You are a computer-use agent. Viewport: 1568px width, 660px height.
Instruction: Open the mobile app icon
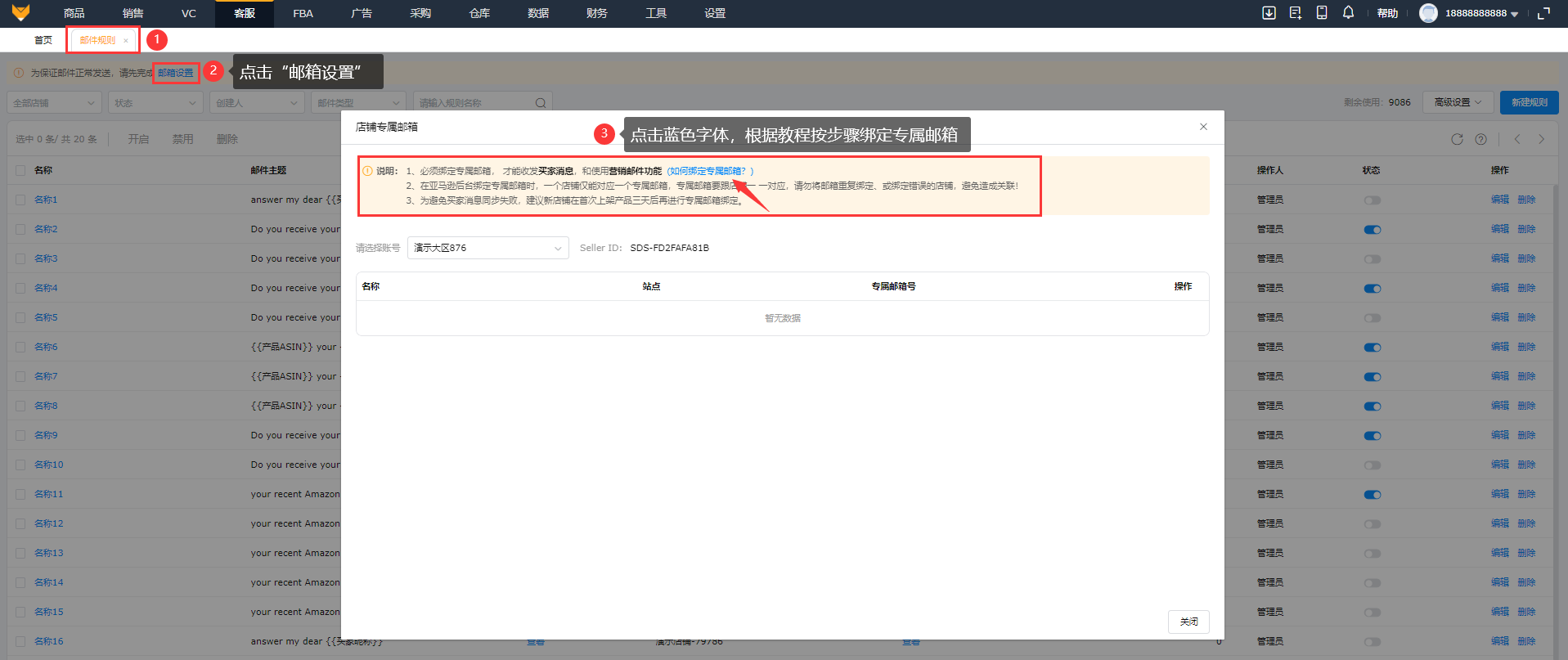tap(1322, 13)
